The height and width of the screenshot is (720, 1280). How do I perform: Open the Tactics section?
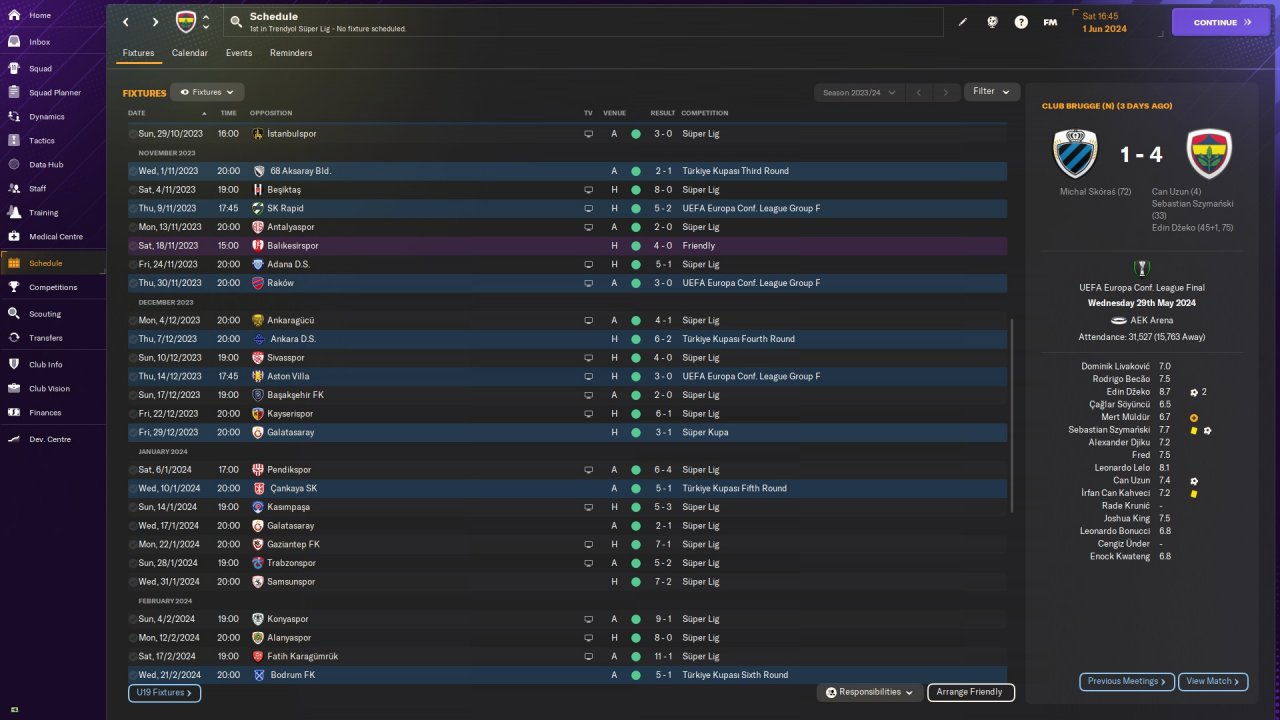click(42, 141)
